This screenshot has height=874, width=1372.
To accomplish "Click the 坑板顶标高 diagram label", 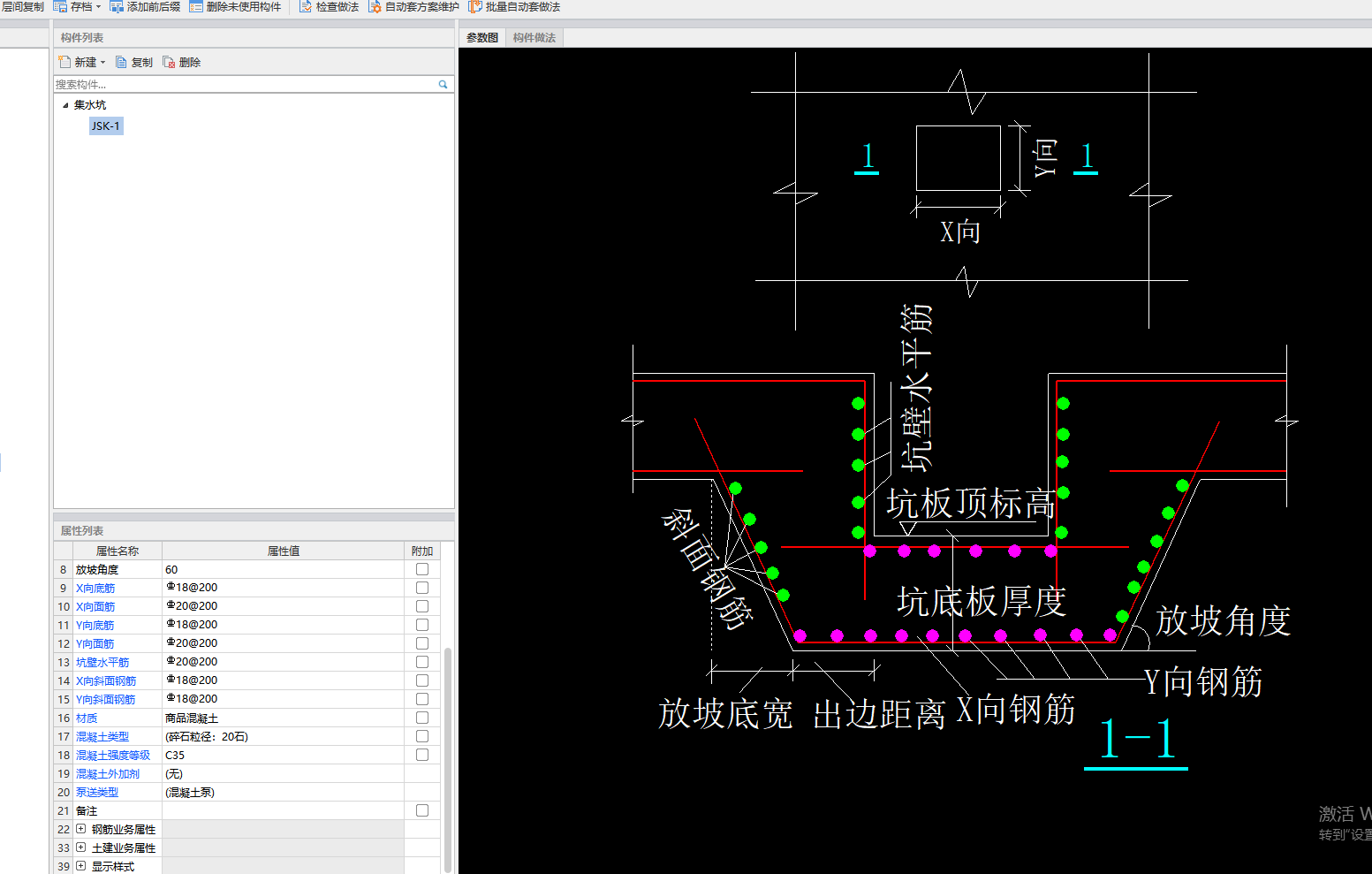I will [x=970, y=504].
